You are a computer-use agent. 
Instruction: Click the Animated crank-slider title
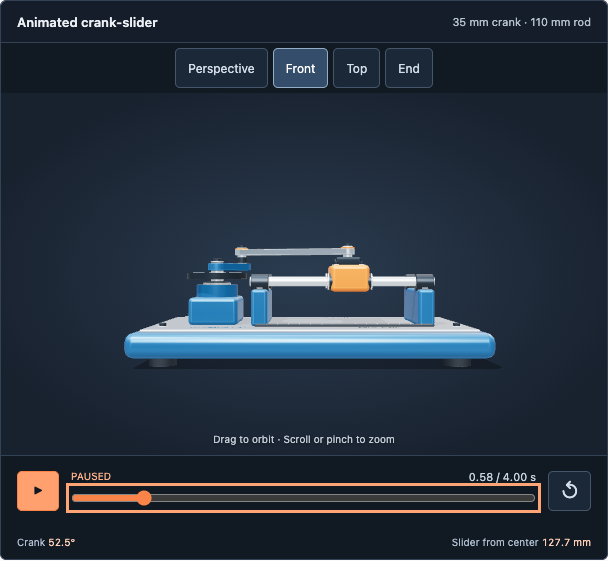coord(87,22)
